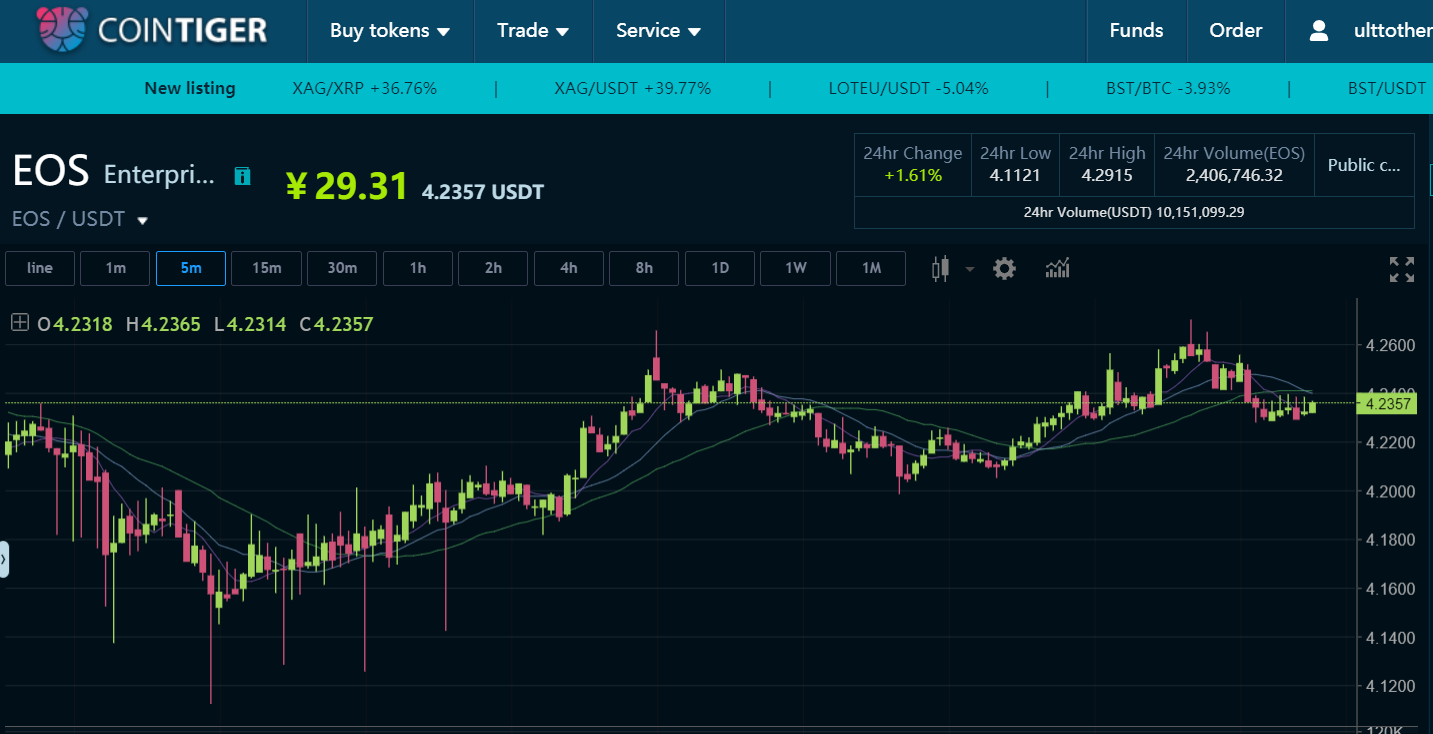Expand the Service menu dropdown
The height and width of the screenshot is (734, 1433).
658,30
